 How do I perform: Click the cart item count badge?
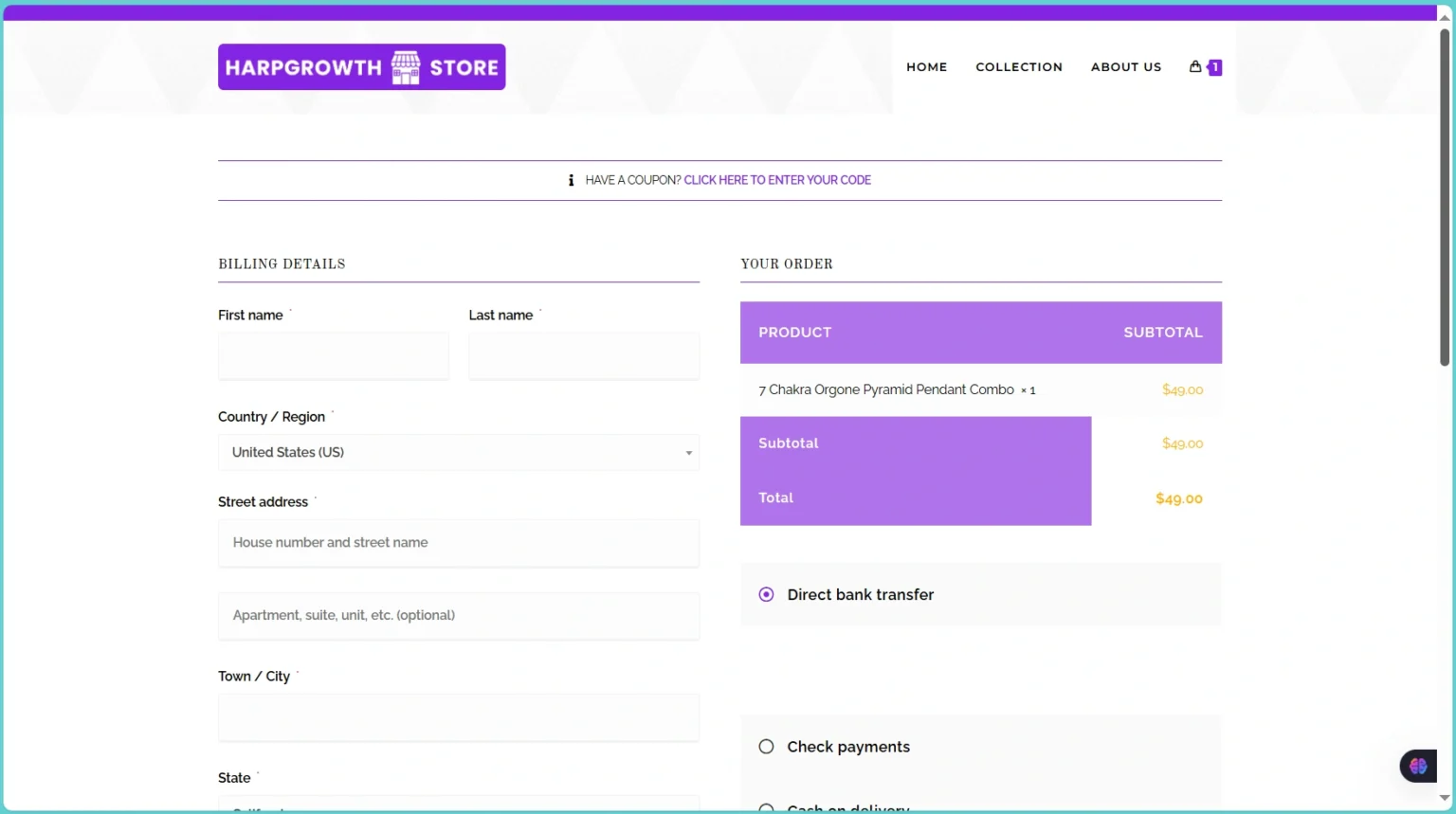[x=1214, y=67]
